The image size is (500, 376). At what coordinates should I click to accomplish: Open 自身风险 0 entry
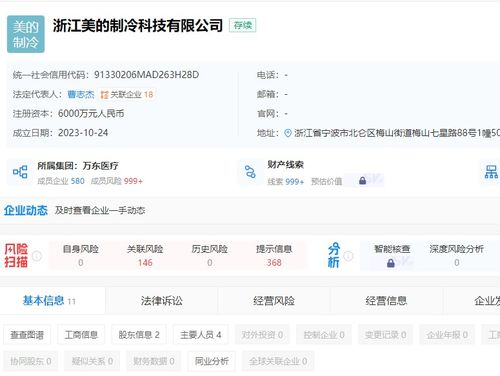click(81, 256)
